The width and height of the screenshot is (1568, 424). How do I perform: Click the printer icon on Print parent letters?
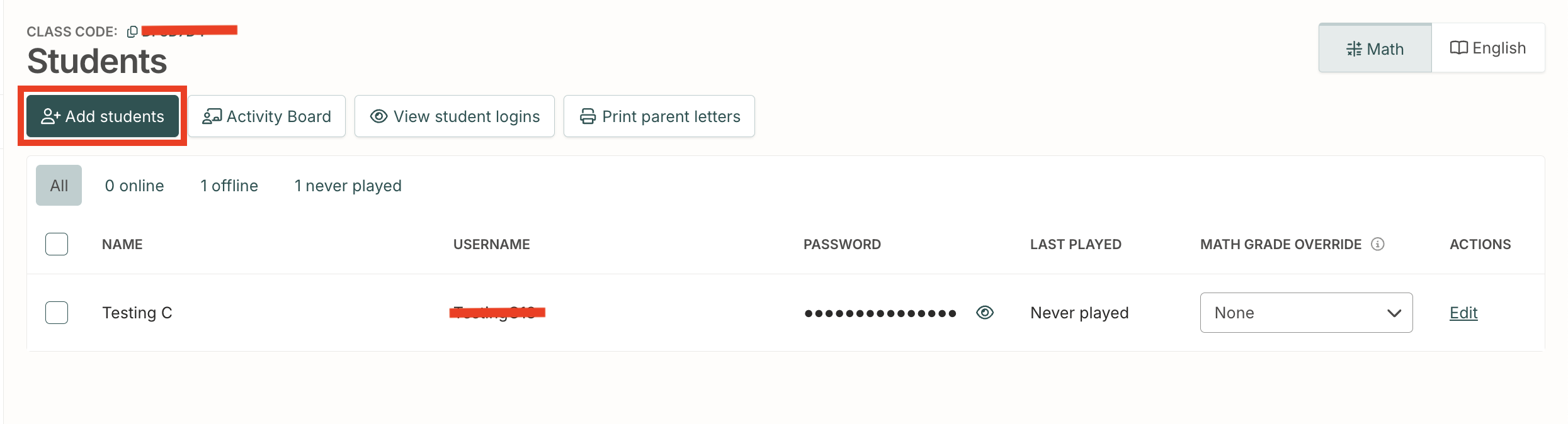[x=588, y=116]
